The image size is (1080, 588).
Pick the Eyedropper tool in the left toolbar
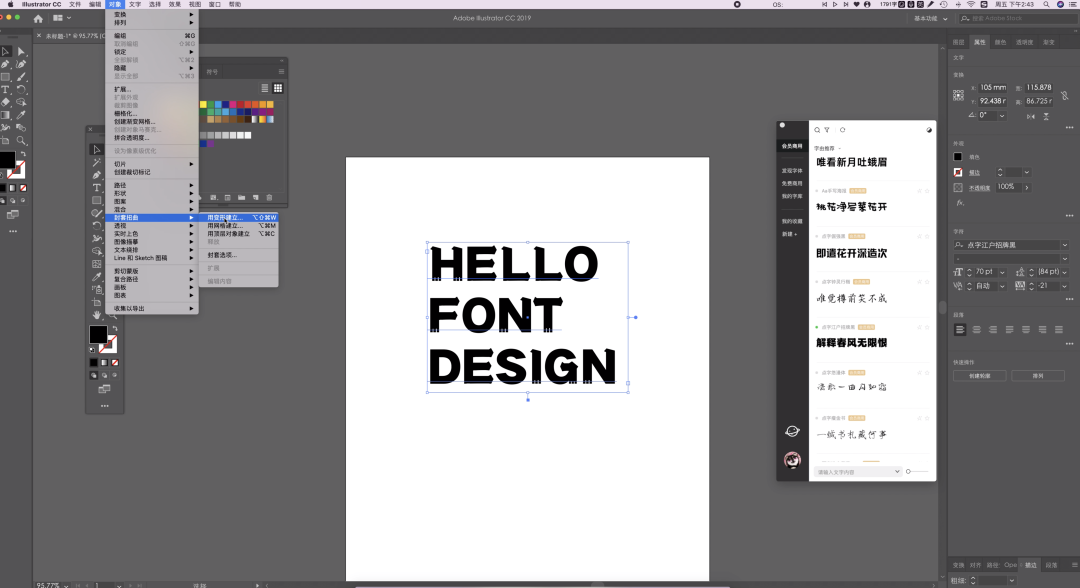(20, 114)
